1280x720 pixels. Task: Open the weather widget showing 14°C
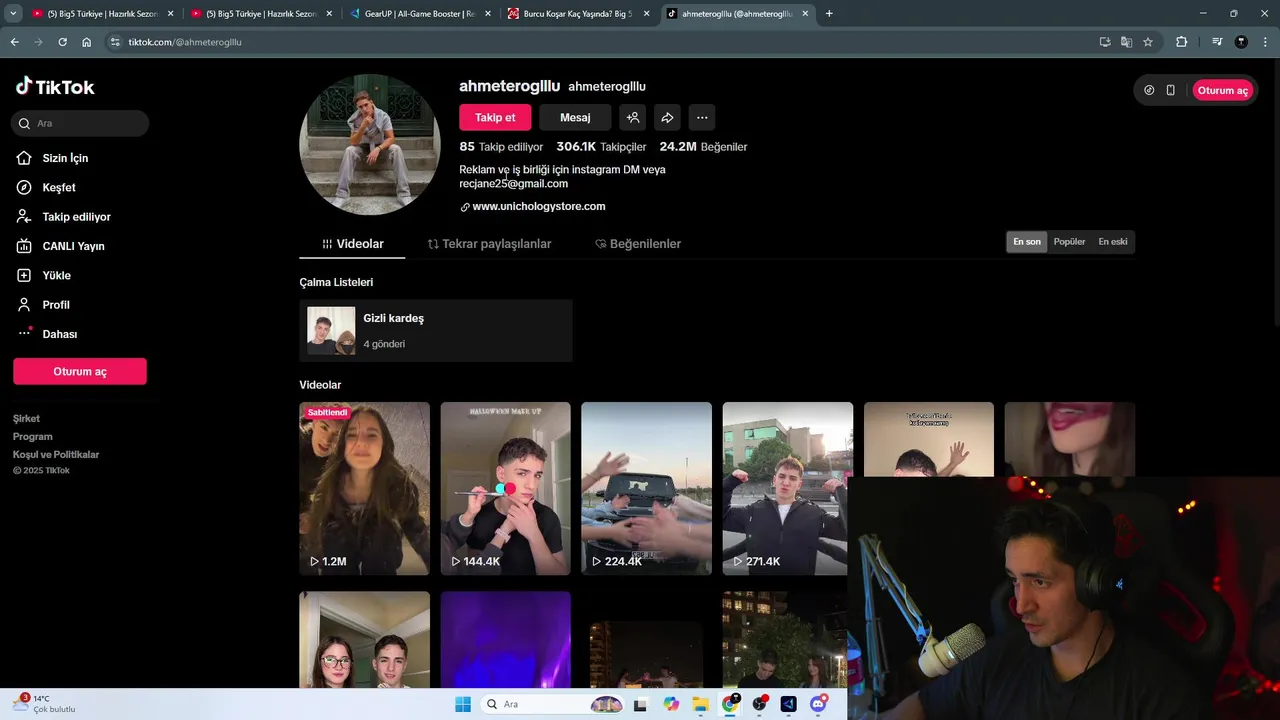tap(45, 704)
